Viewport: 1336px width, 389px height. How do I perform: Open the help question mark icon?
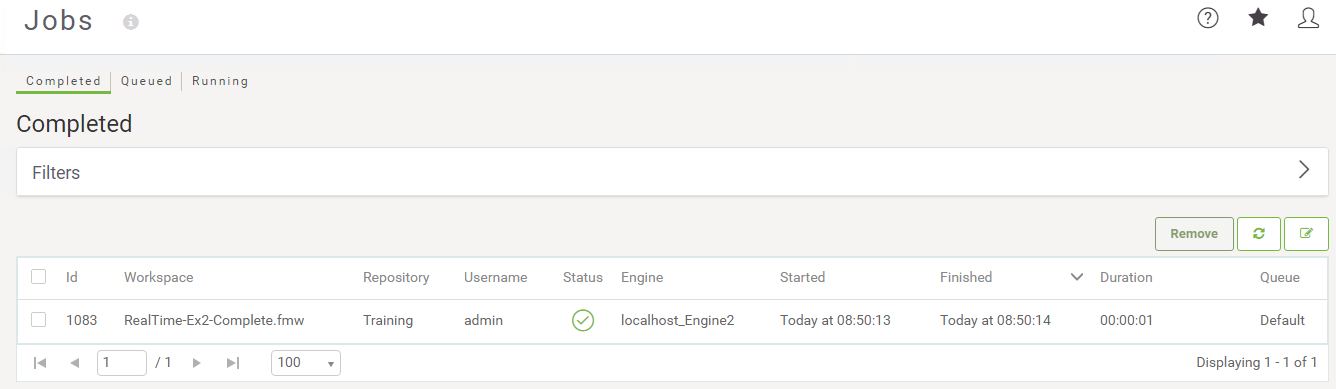click(x=1208, y=18)
